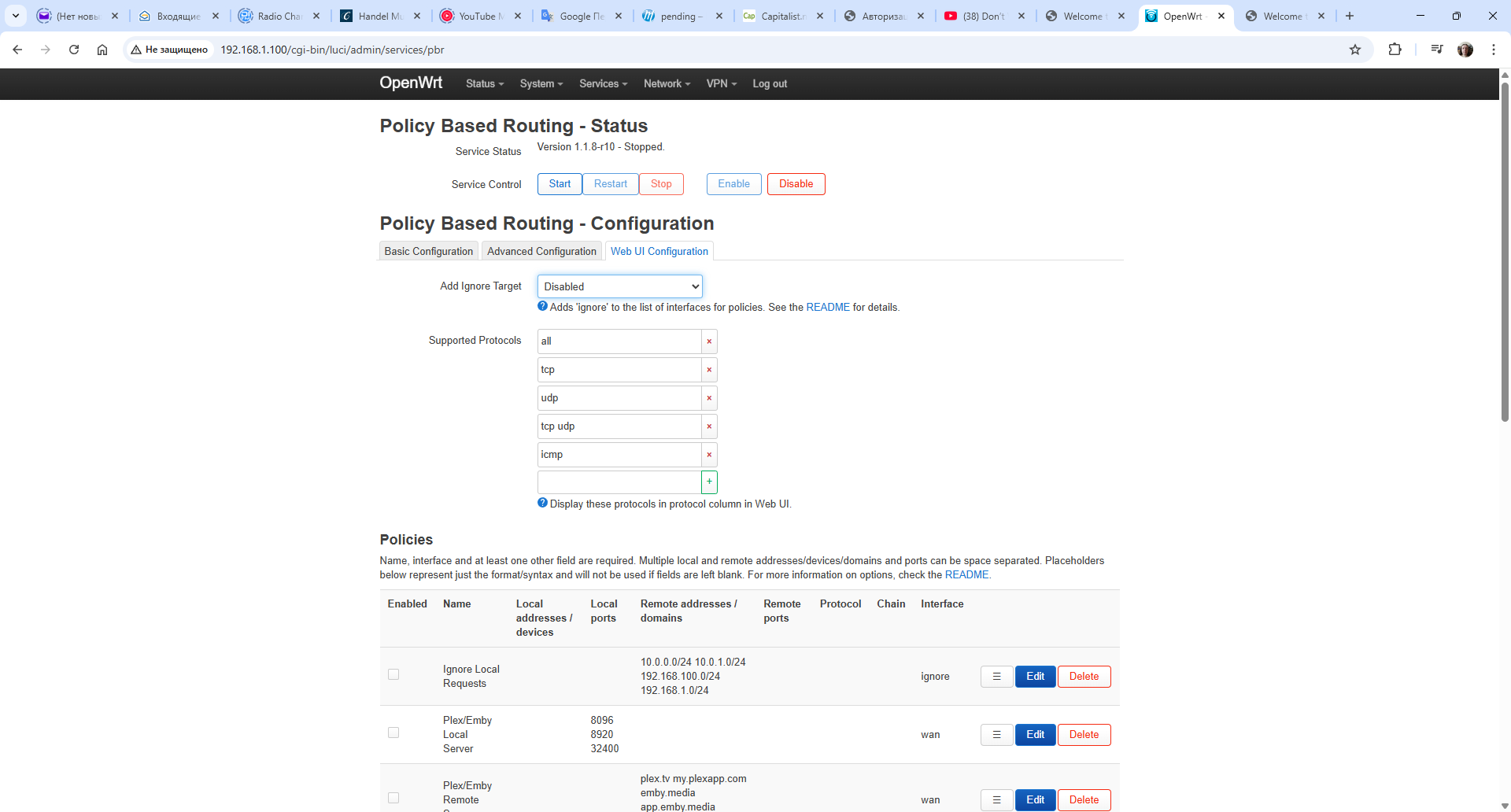Delete the Plex/Emby Remote policy
Image resolution: width=1511 pixels, height=812 pixels.
pos(1084,800)
